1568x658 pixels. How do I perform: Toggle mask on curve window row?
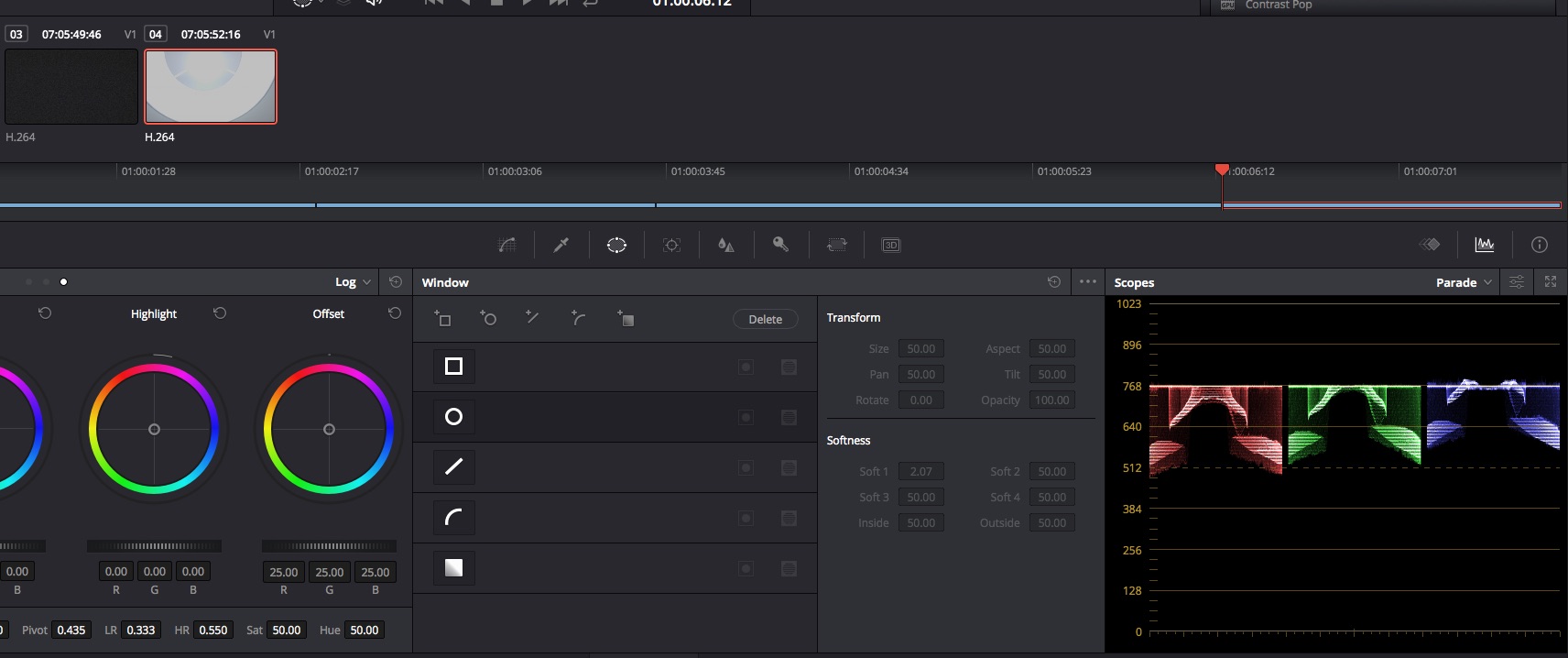(x=789, y=518)
